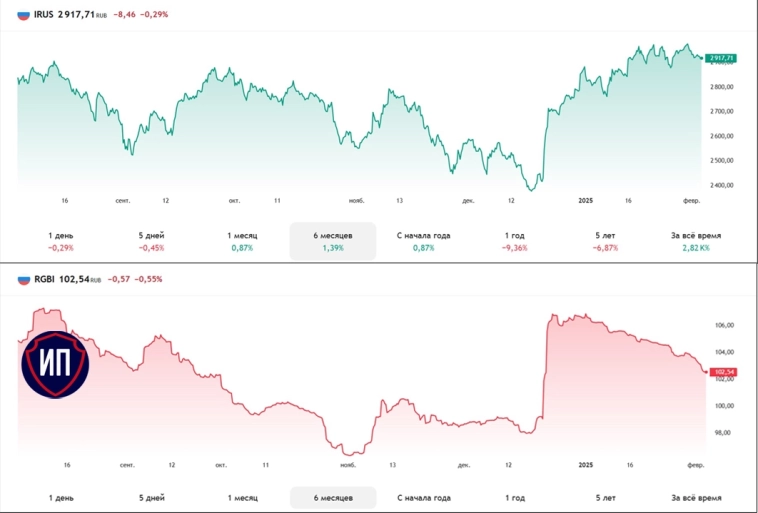The height and width of the screenshot is (513, 758).
Task: Click the Russian flag icon beside IRUS
Action: click(x=24, y=16)
